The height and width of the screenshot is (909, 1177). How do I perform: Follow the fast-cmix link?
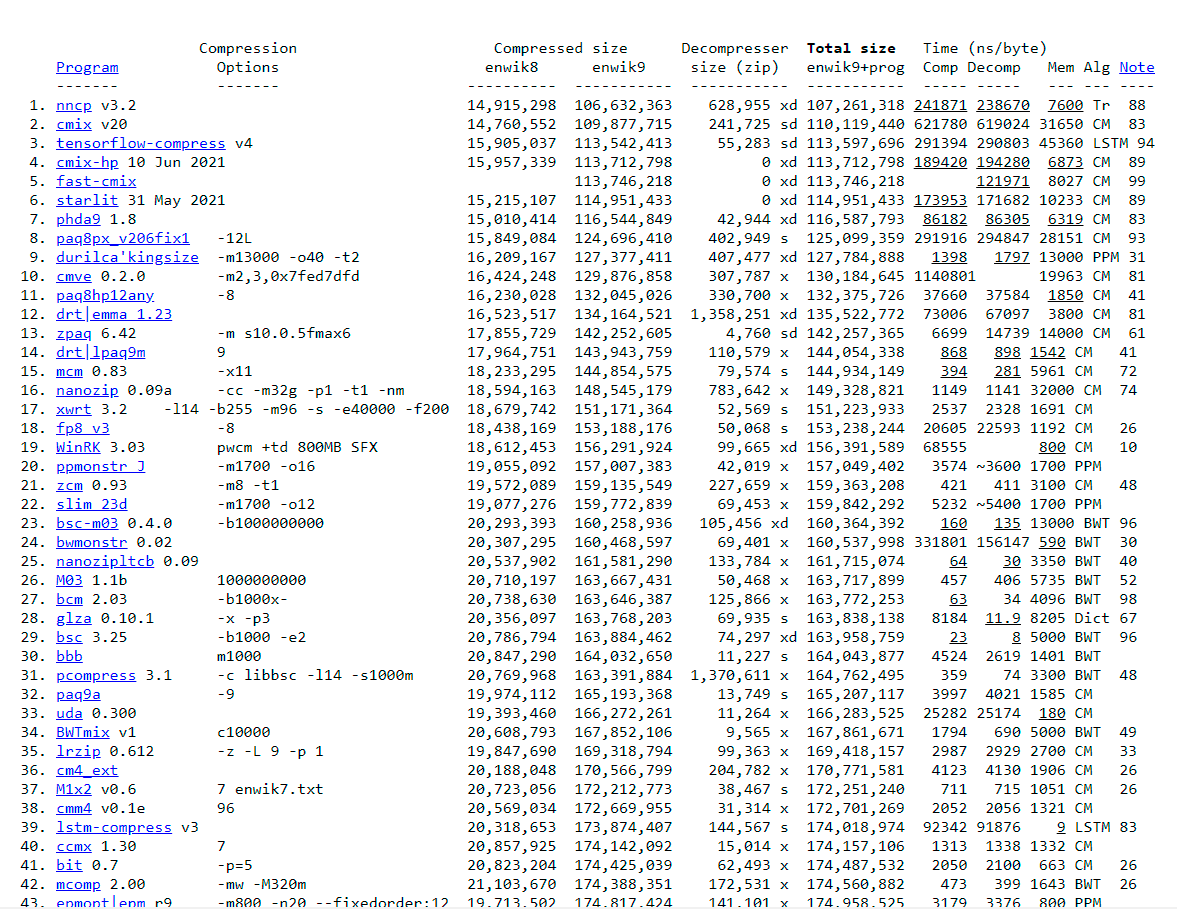(x=96, y=181)
